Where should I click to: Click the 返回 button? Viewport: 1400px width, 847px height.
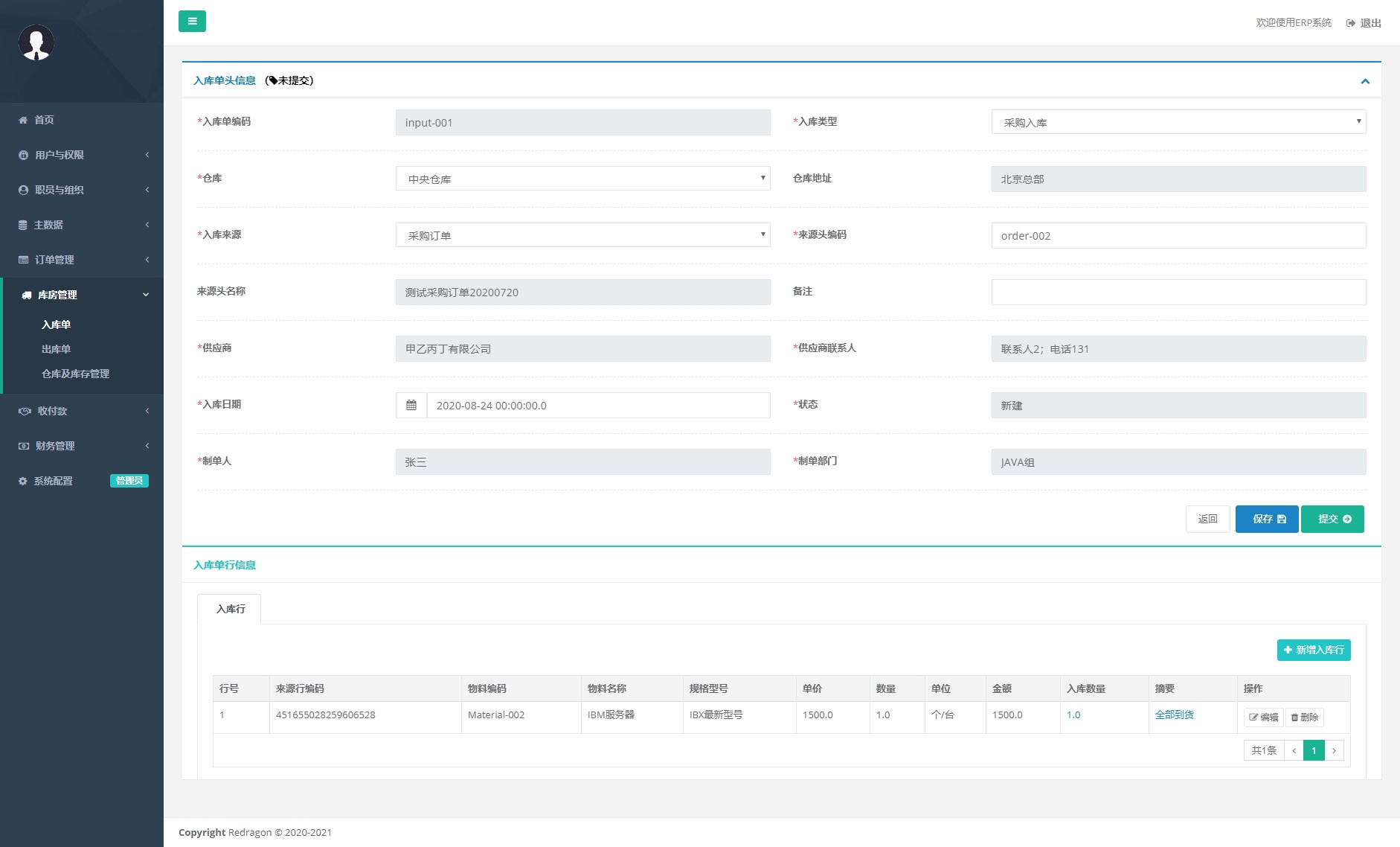[x=1207, y=519]
